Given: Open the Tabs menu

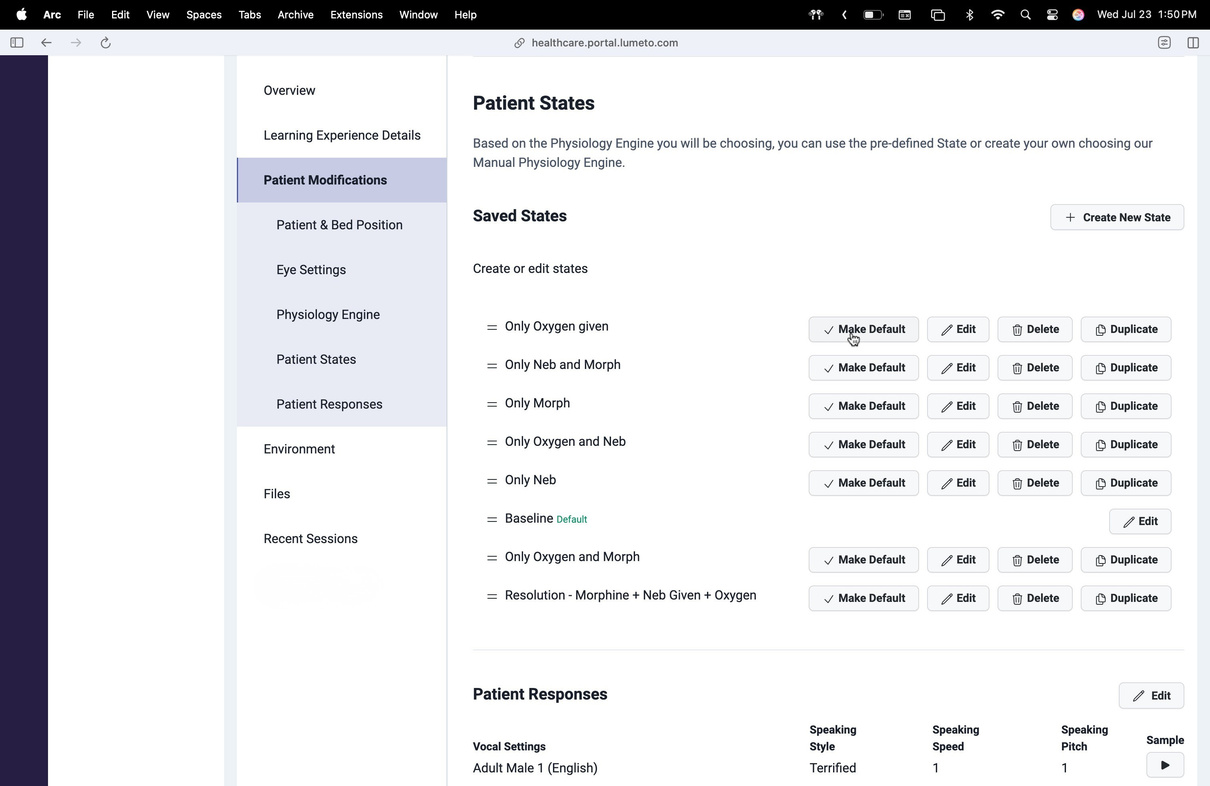Looking at the screenshot, I should (250, 15).
